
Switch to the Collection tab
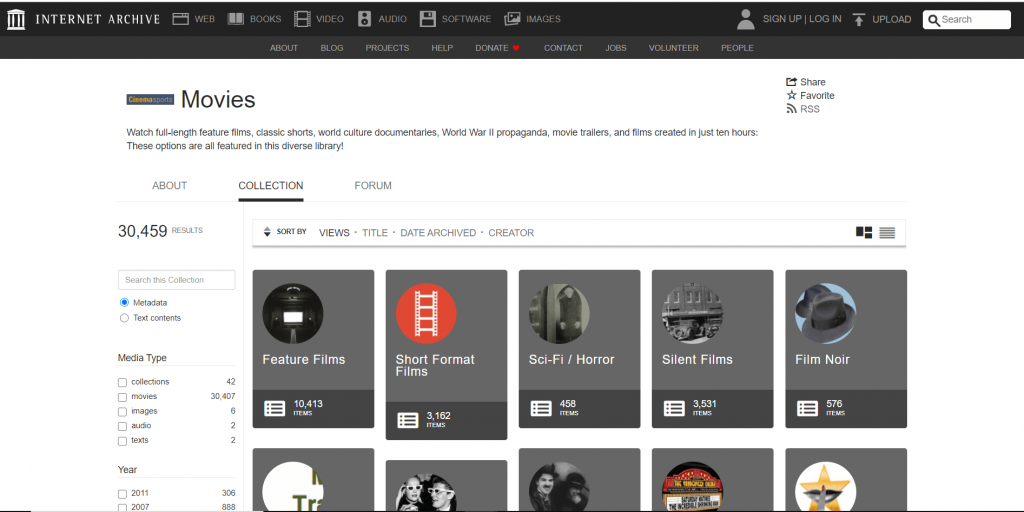270,185
